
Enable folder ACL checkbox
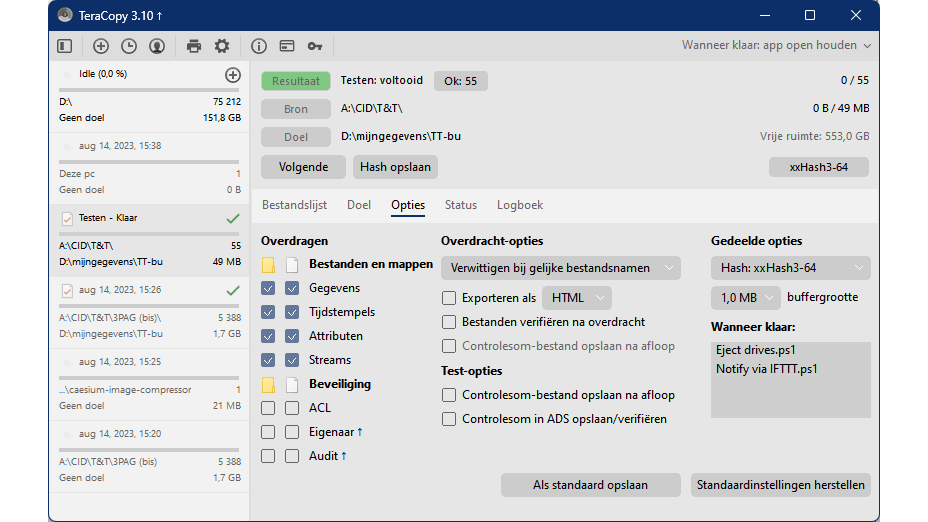tap(268, 408)
